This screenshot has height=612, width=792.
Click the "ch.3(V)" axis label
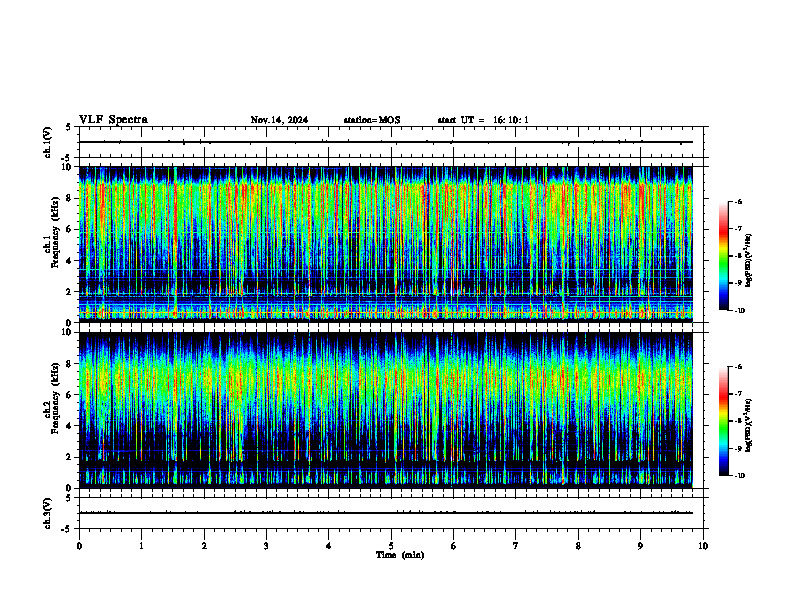point(47,513)
